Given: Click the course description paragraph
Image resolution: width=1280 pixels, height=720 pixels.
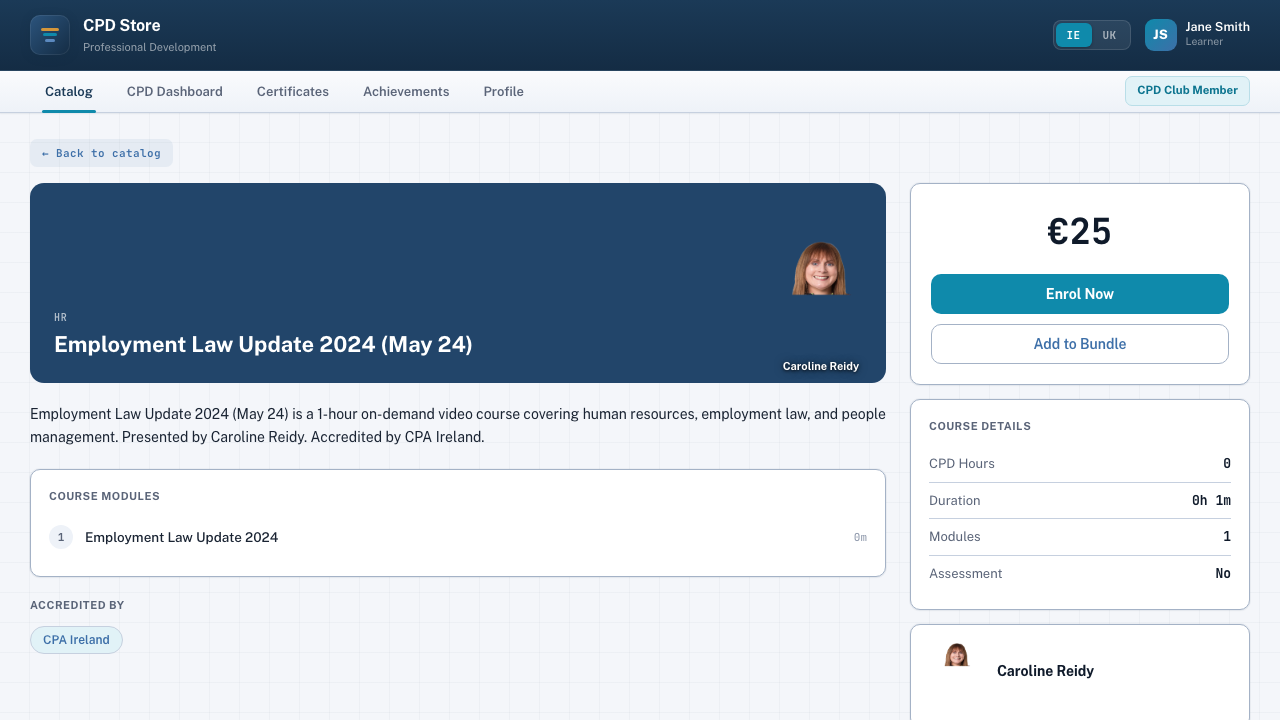Looking at the screenshot, I should [x=458, y=425].
